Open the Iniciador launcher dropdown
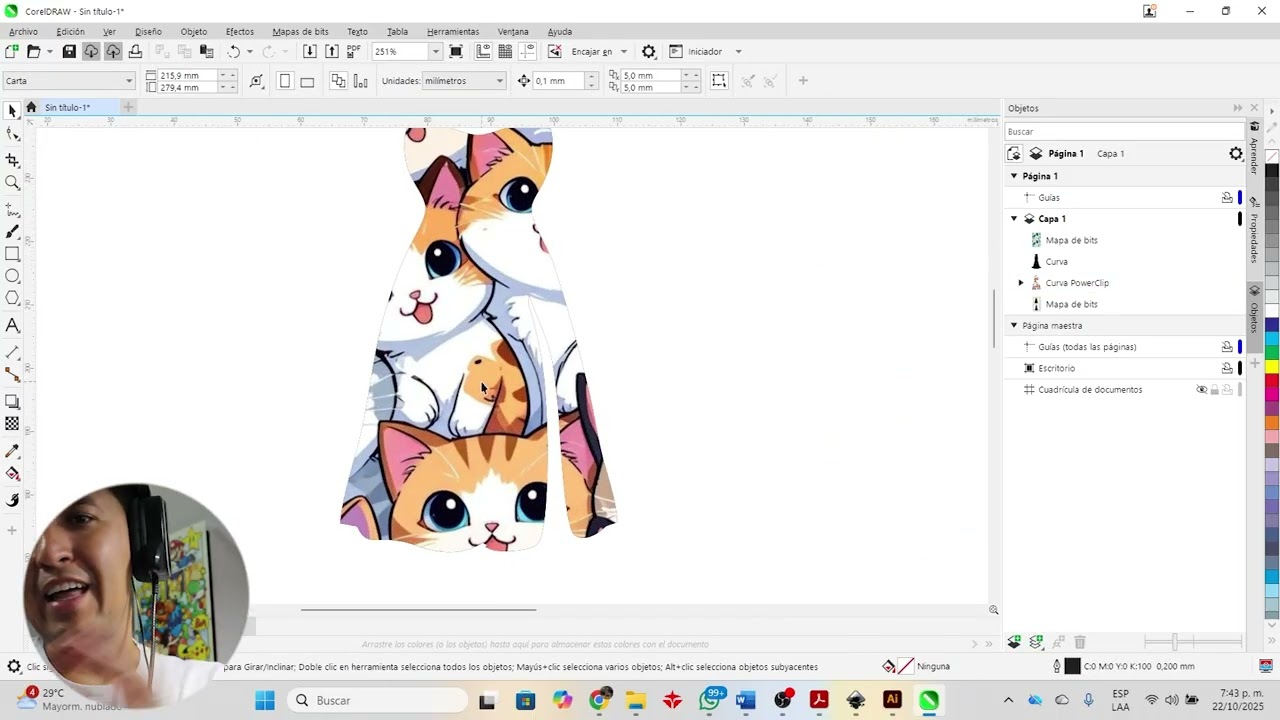 (x=738, y=51)
